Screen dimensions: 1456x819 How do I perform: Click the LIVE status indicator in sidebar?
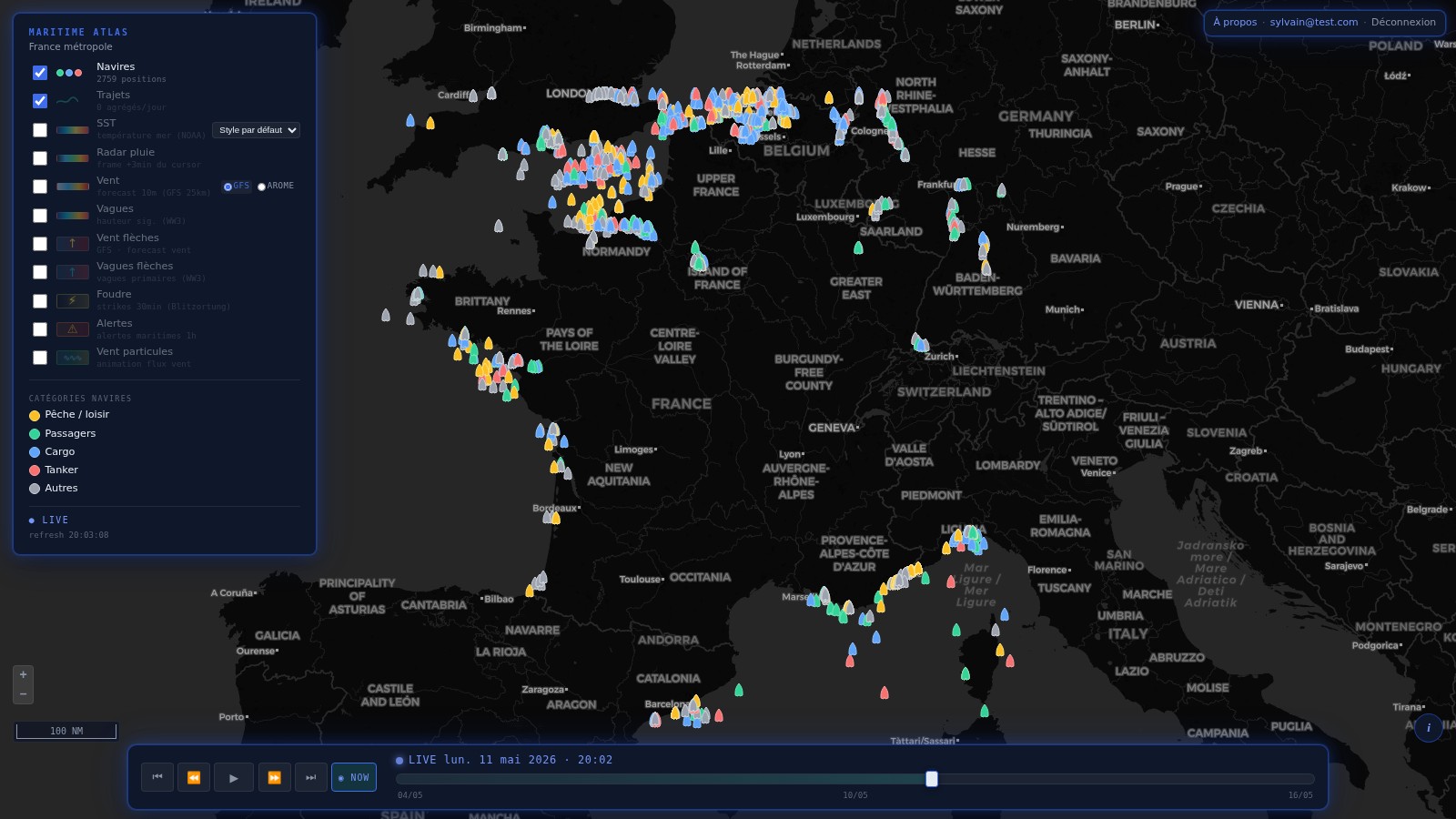coord(49,521)
